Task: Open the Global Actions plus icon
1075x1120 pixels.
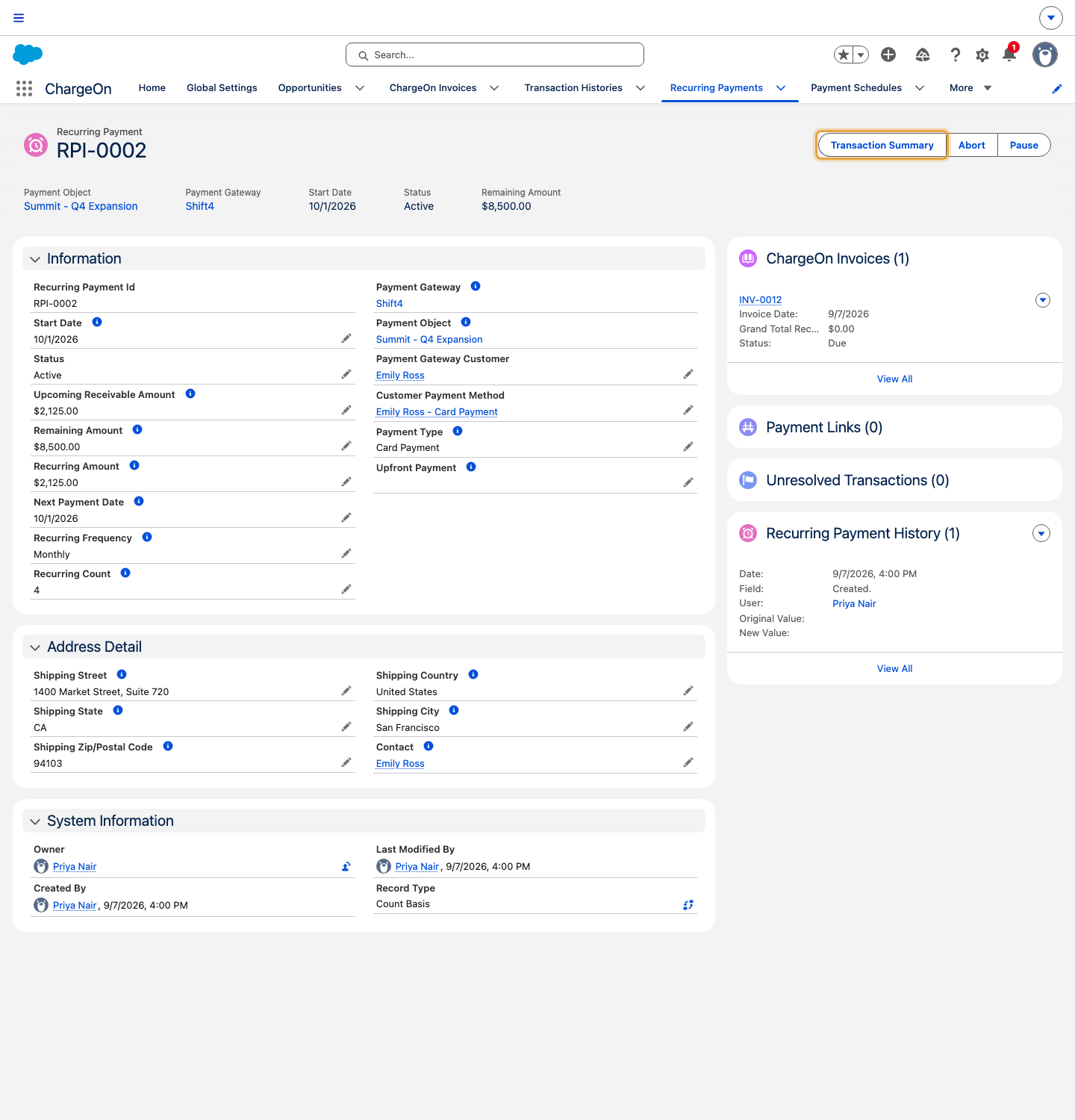Action: pyautogui.click(x=888, y=55)
